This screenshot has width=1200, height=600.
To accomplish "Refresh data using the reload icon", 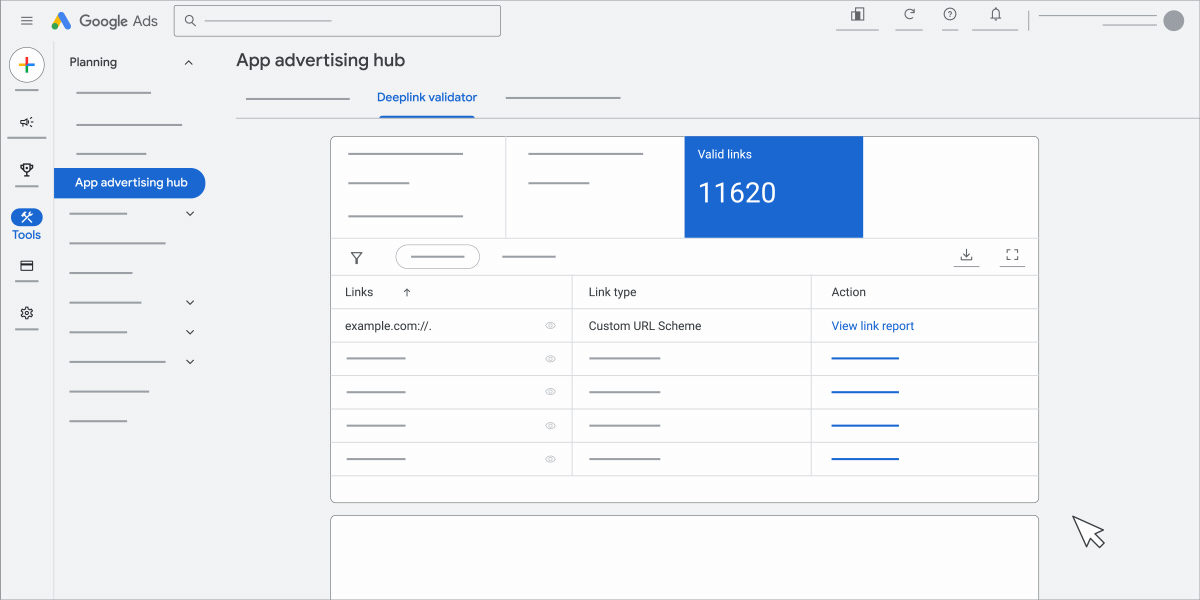I will [908, 16].
